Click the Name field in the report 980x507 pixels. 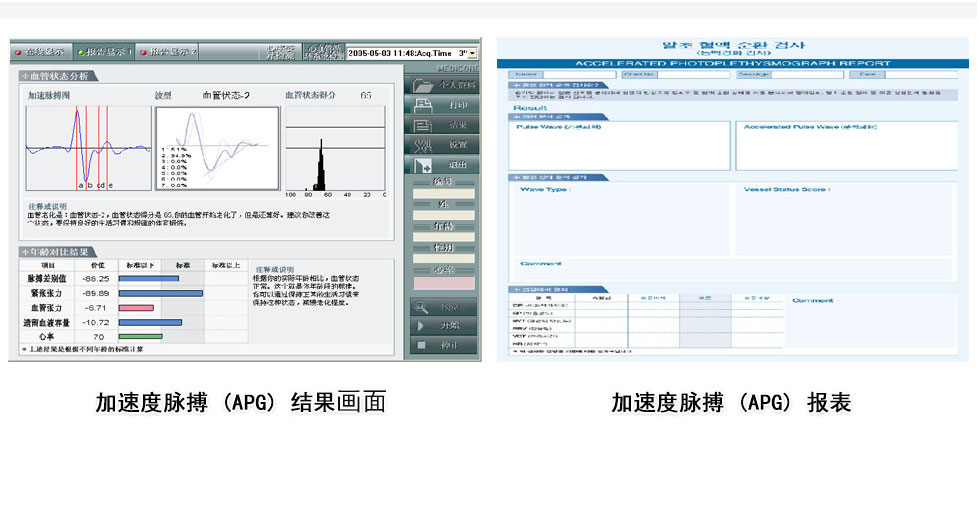coord(560,74)
